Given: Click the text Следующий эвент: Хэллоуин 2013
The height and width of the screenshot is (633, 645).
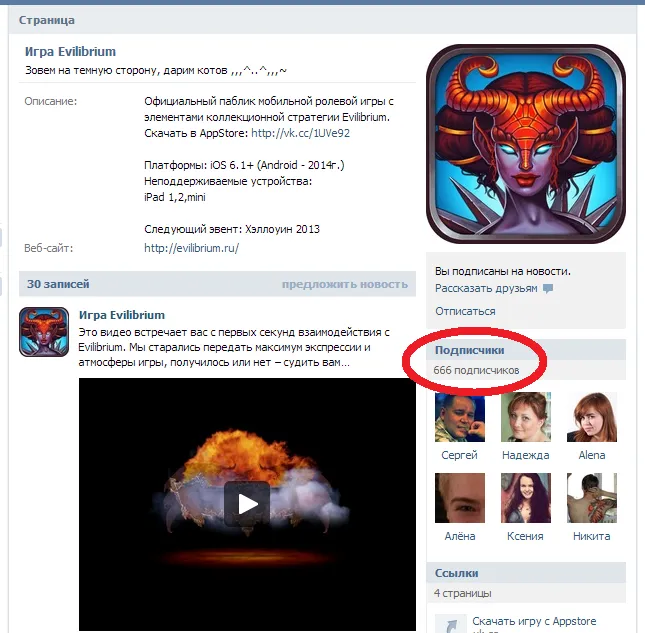Looking at the screenshot, I should point(232,229).
